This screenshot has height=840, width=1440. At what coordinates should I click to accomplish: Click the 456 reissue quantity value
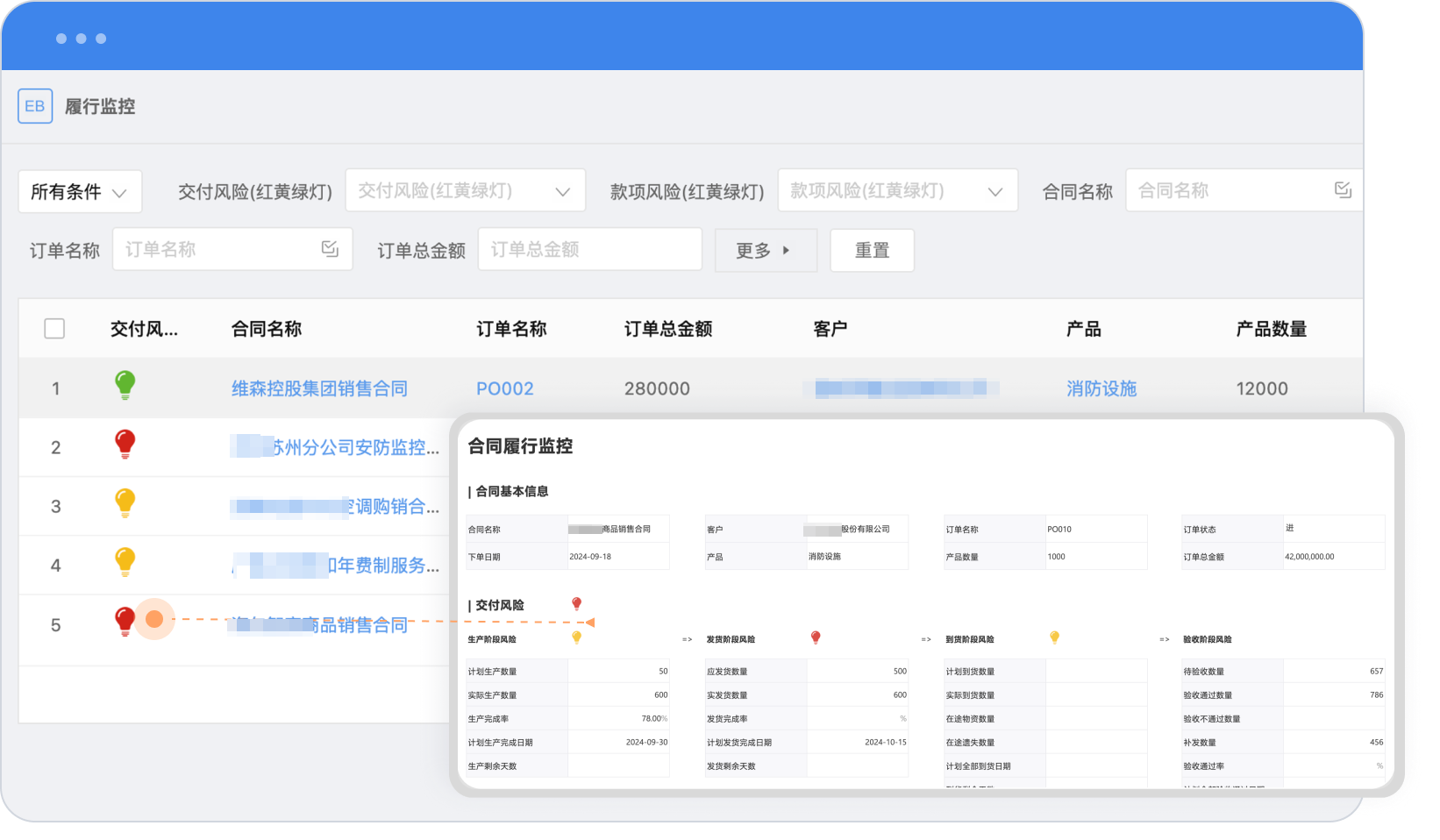pos(1377,742)
